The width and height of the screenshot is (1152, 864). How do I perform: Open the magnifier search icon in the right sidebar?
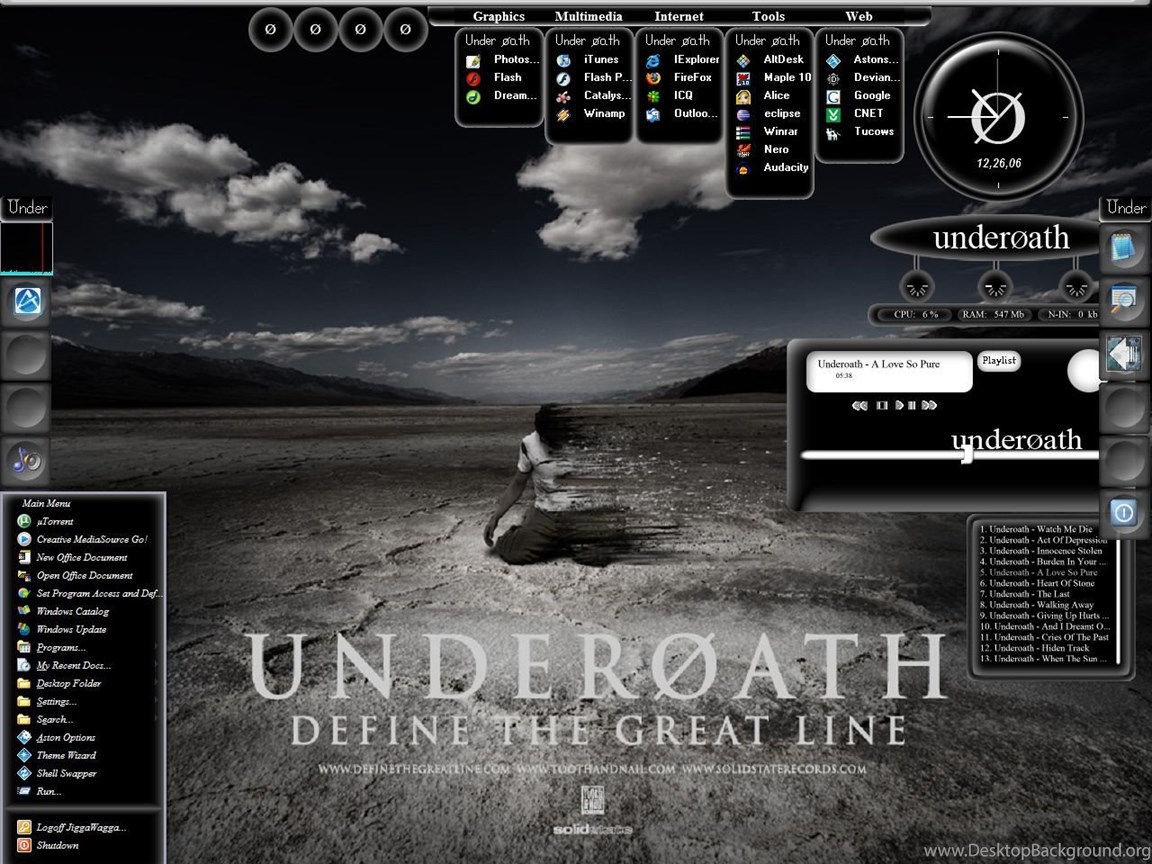coord(1122,300)
